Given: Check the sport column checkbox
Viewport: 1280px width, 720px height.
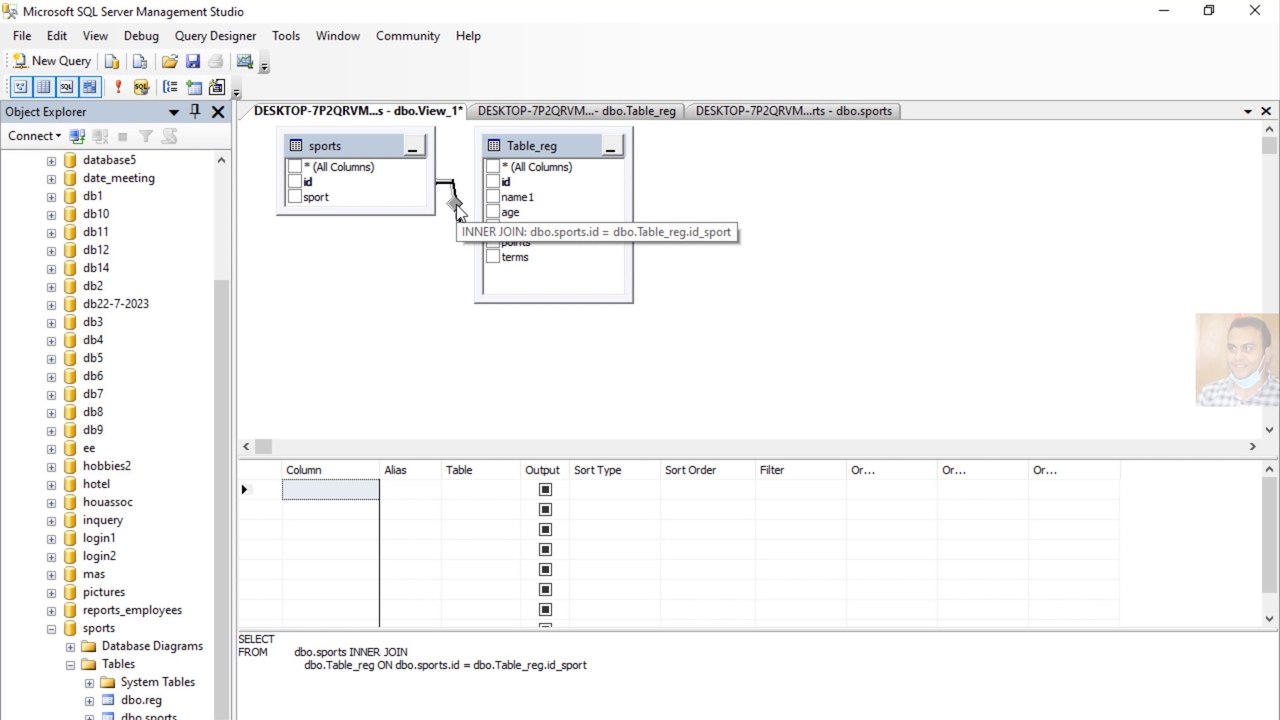Looking at the screenshot, I should pos(295,197).
